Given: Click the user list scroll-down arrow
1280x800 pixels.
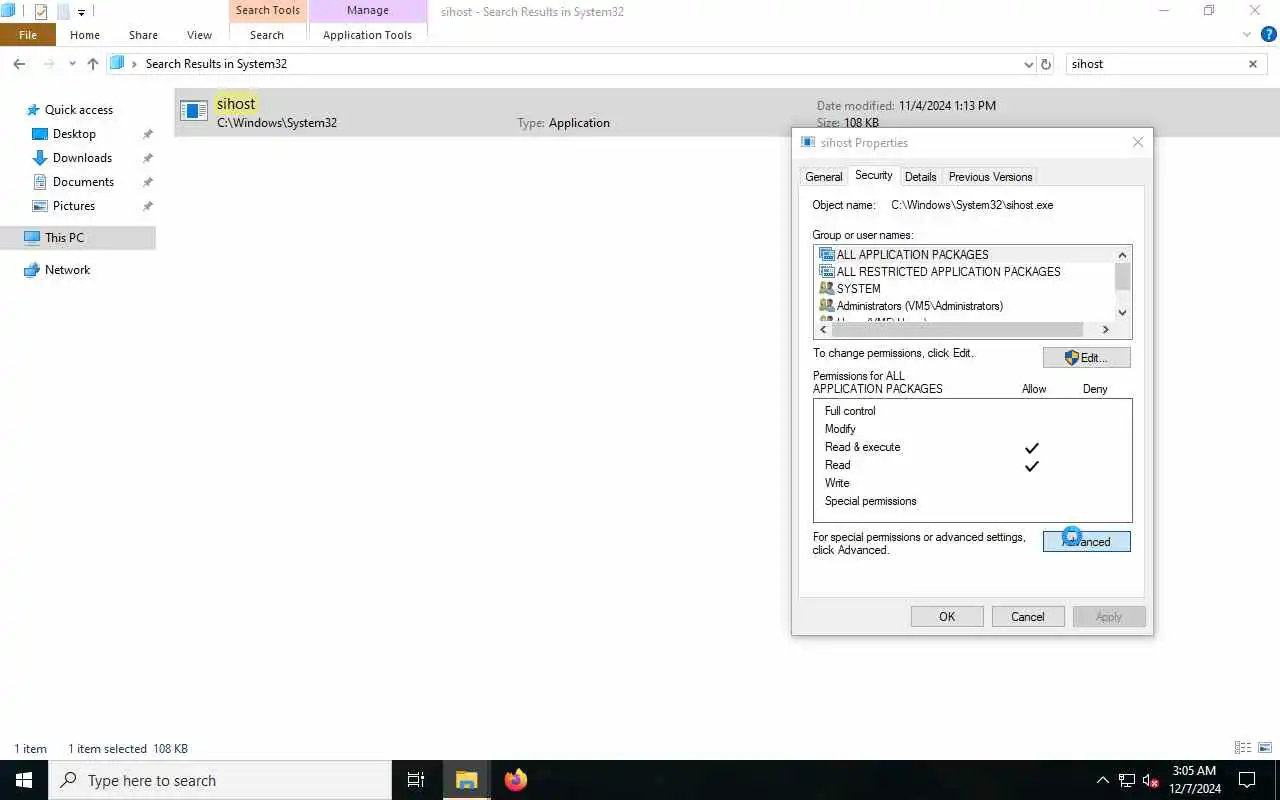Looking at the screenshot, I should (1123, 312).
